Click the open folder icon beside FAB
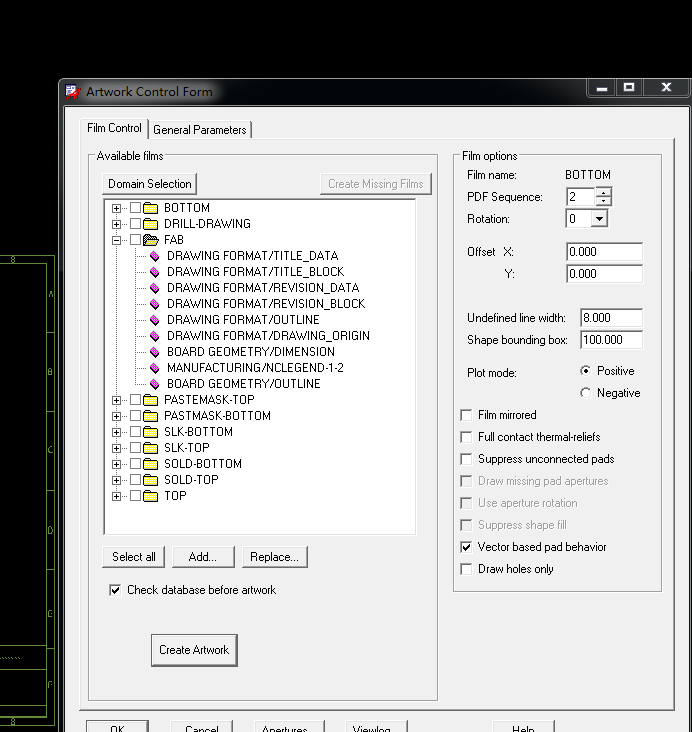Image resolution: width=692 pixels, height=732 pixels. 151,240
